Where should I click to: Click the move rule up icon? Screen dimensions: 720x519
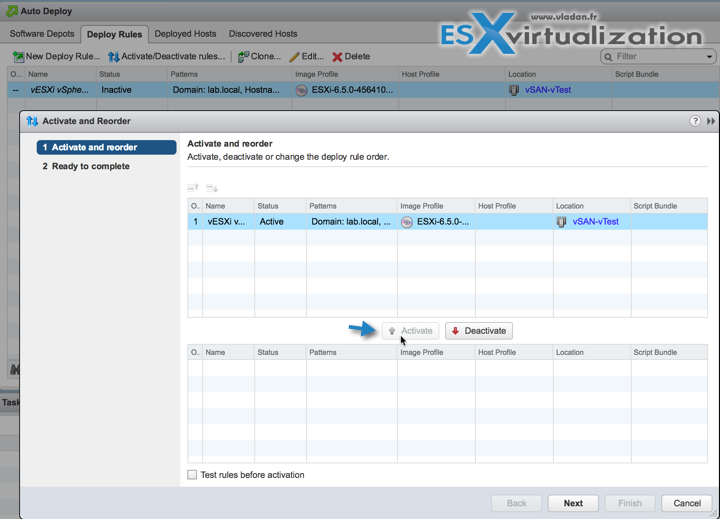coord(193,187)
